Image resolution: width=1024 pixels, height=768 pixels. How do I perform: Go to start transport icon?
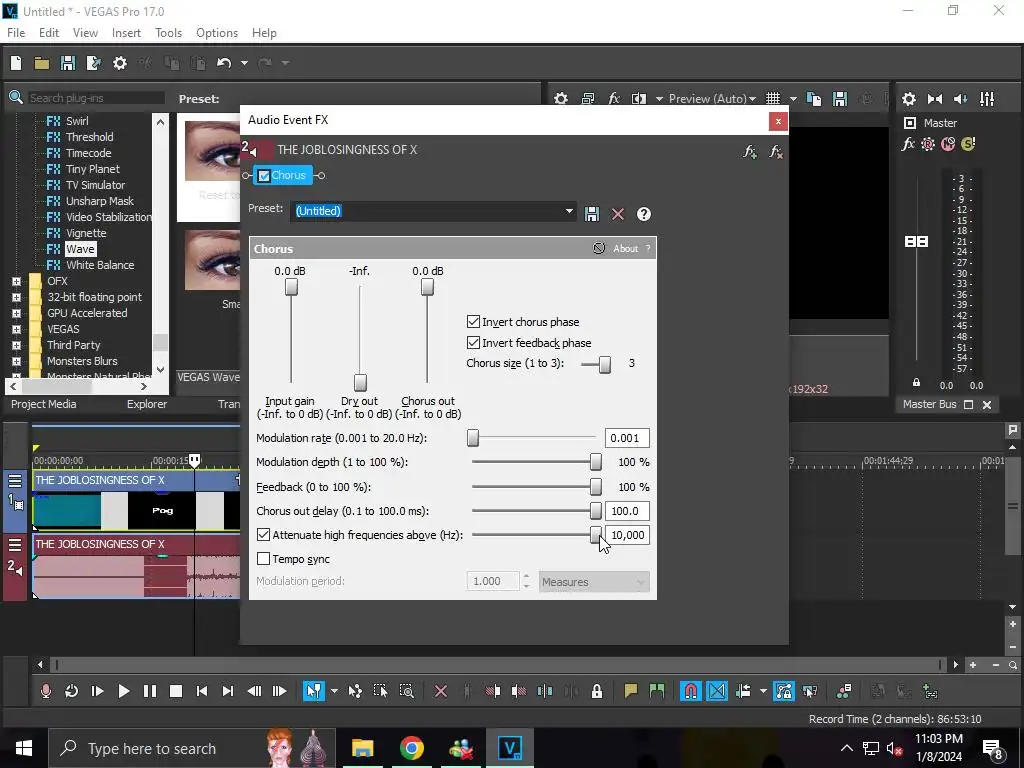click(202, 691)
